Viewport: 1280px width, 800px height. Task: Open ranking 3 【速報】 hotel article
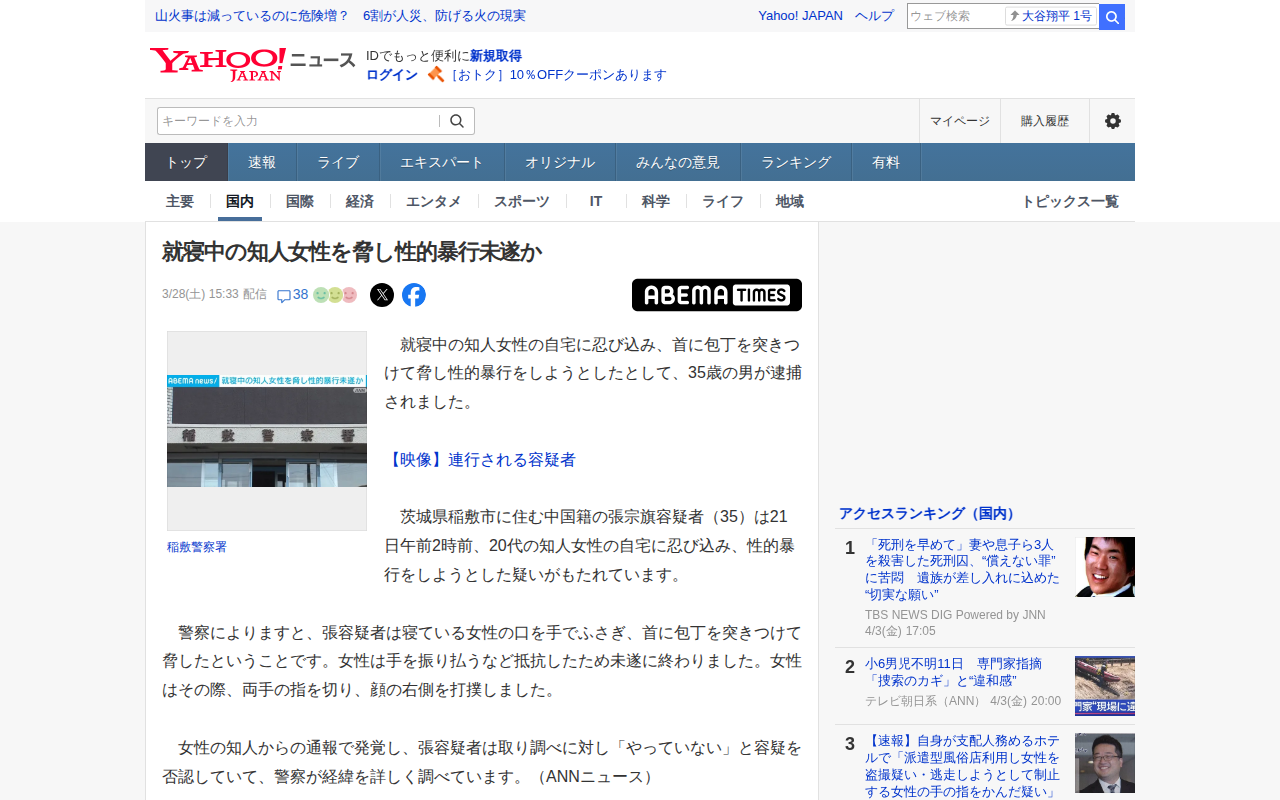963,766
